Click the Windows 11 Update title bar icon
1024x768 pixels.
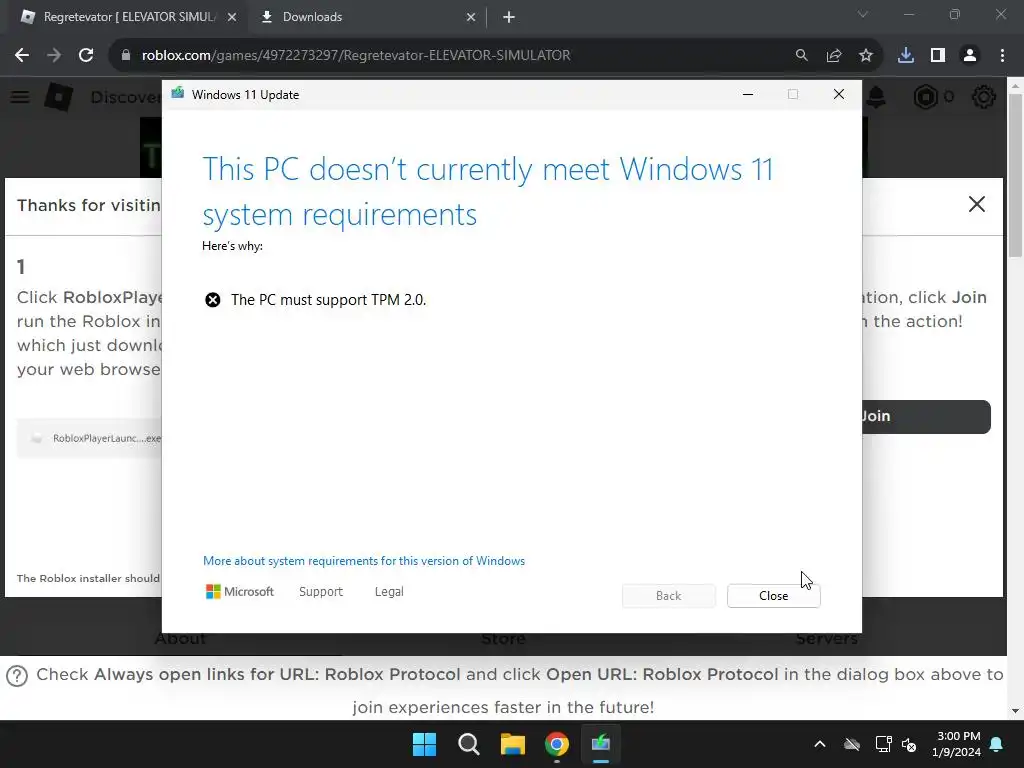pyautogui.click(x=178, y=94)
